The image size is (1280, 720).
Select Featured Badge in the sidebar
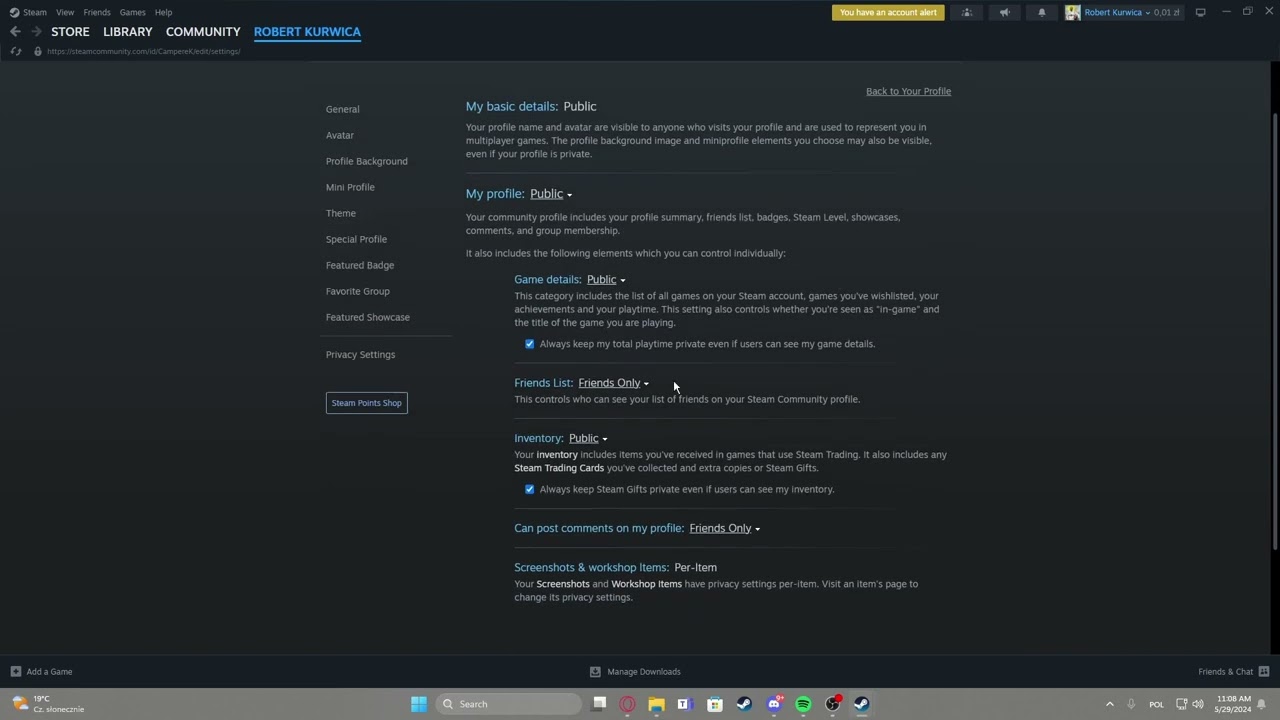pyautogui.click(x=360, y=265)
